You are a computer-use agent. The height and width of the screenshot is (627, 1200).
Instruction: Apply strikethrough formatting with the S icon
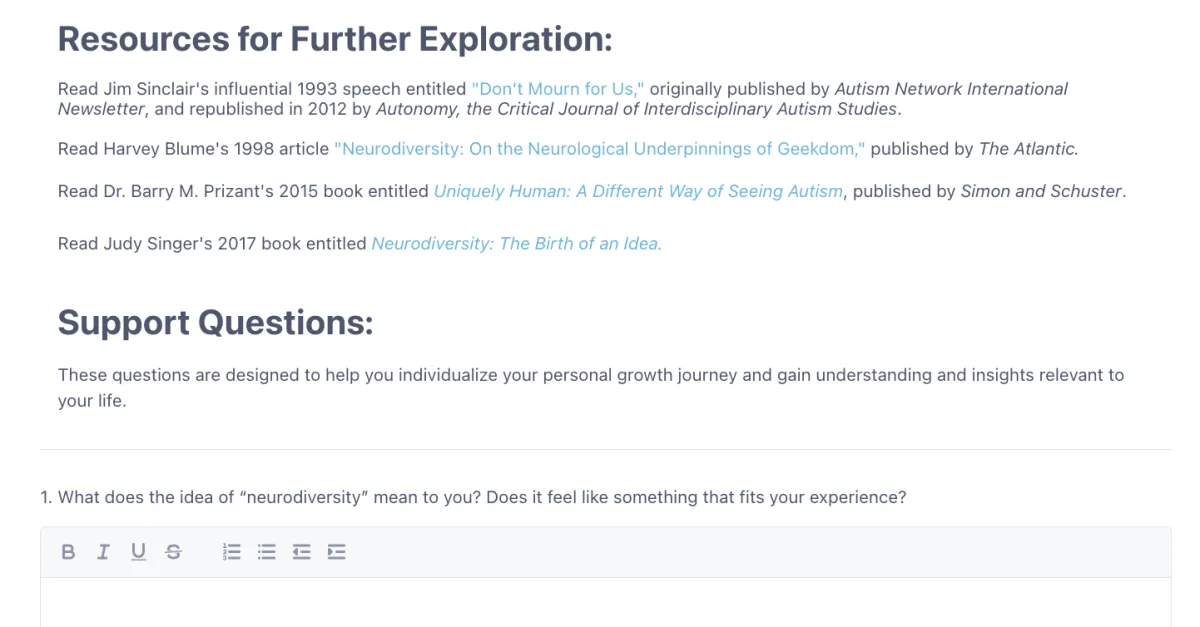pyautogui.click(x=173, y=551)
